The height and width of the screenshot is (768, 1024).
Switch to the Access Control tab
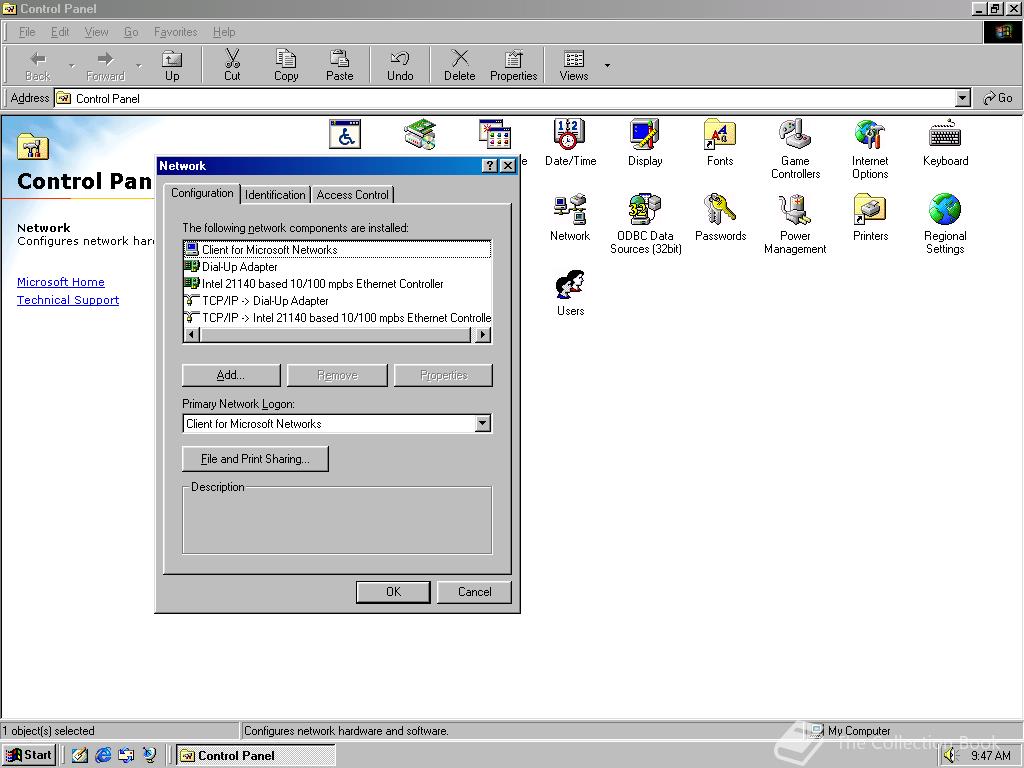point(353,195)
